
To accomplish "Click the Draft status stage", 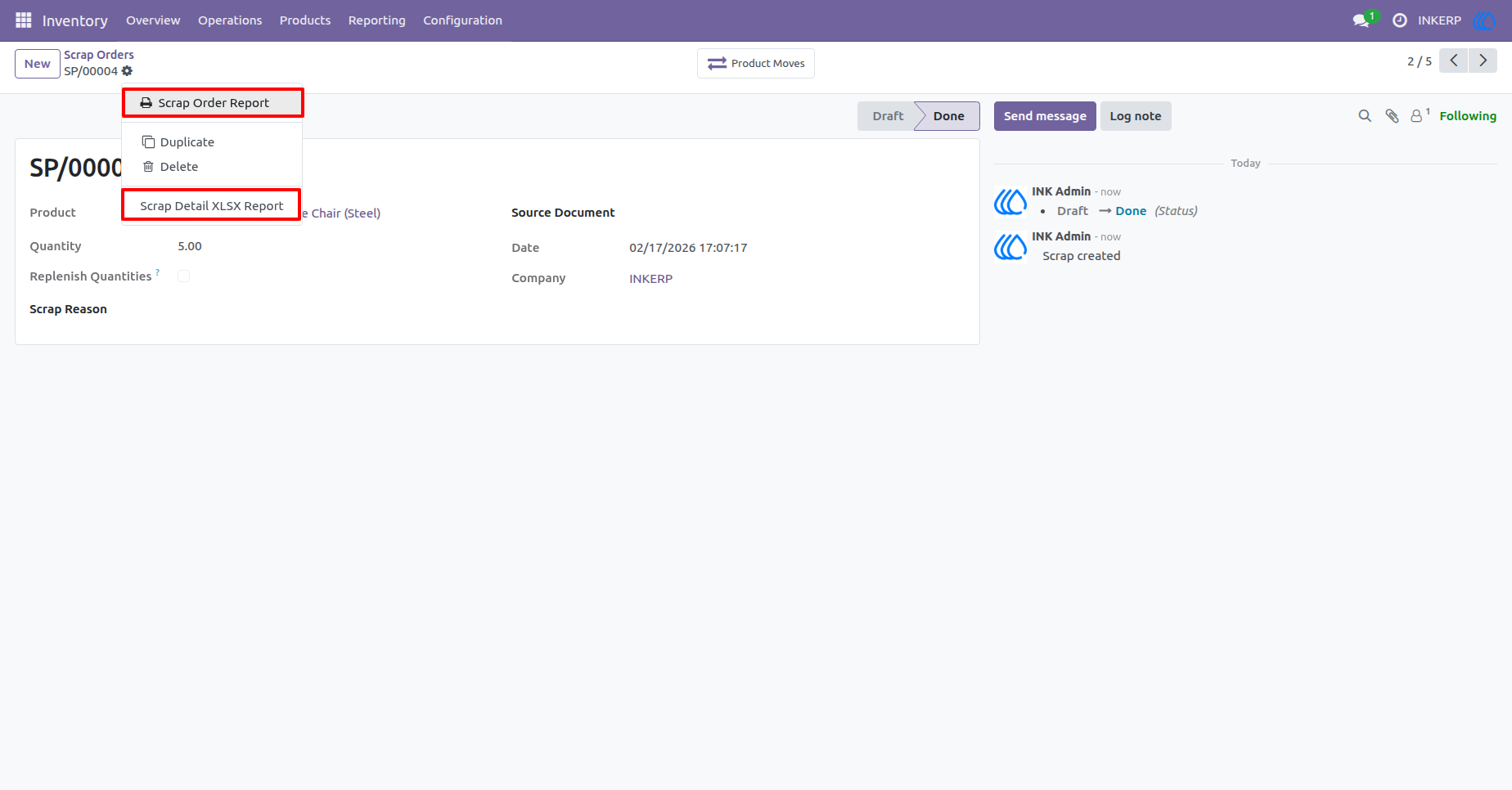I will [x=888, y=116].
